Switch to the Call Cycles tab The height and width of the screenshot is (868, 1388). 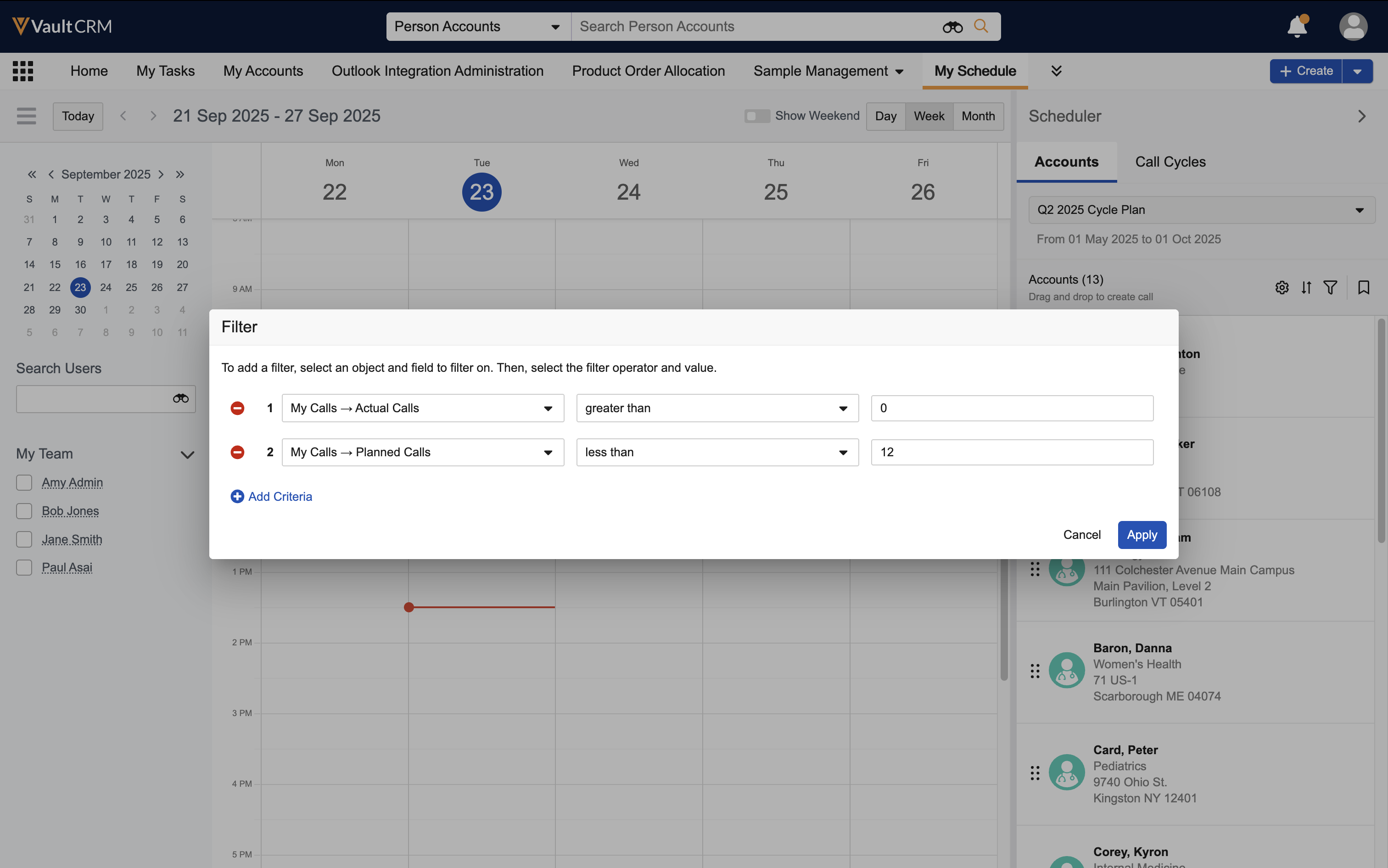coord(1170,162)
